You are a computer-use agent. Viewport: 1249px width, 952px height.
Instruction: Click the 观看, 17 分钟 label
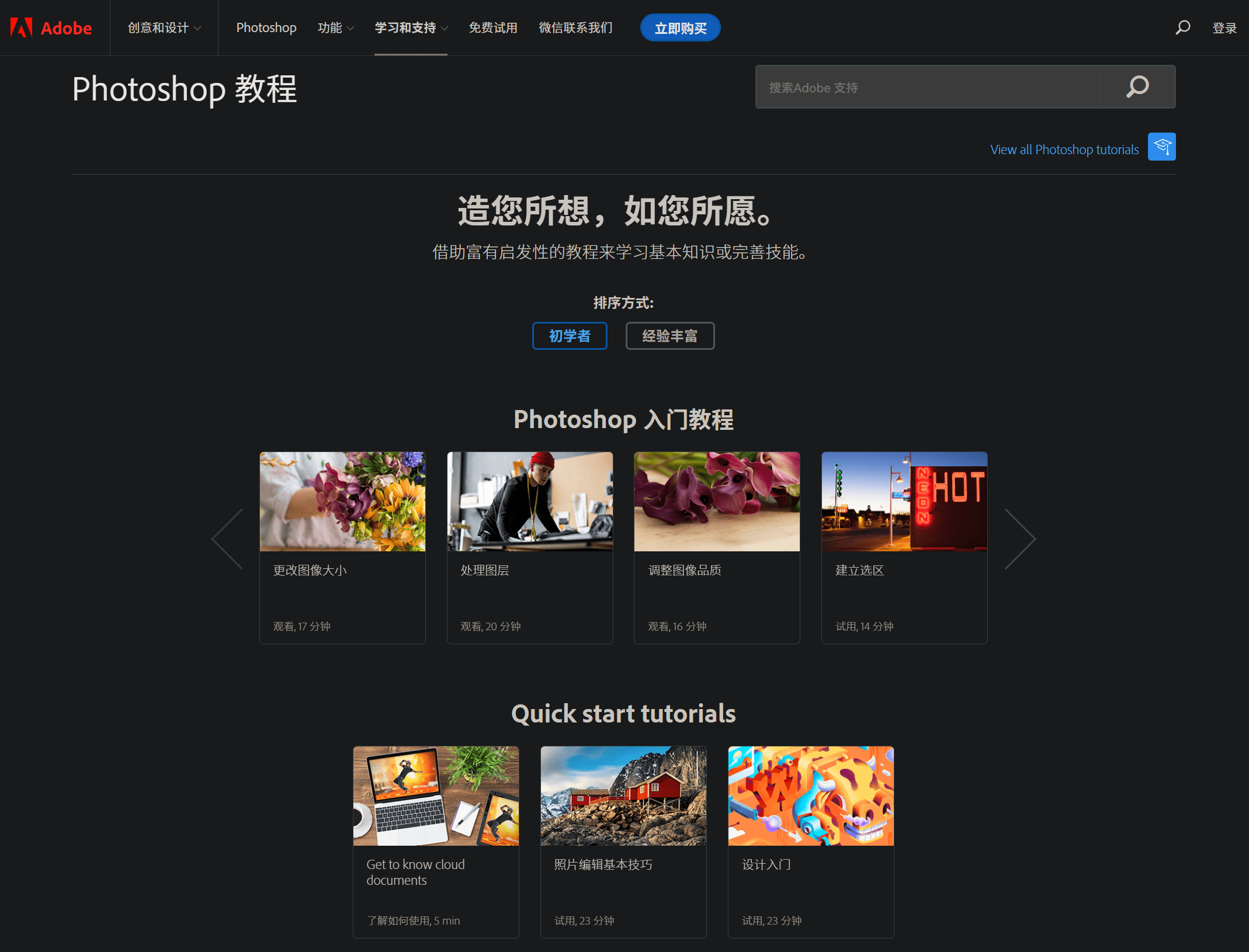302,626
